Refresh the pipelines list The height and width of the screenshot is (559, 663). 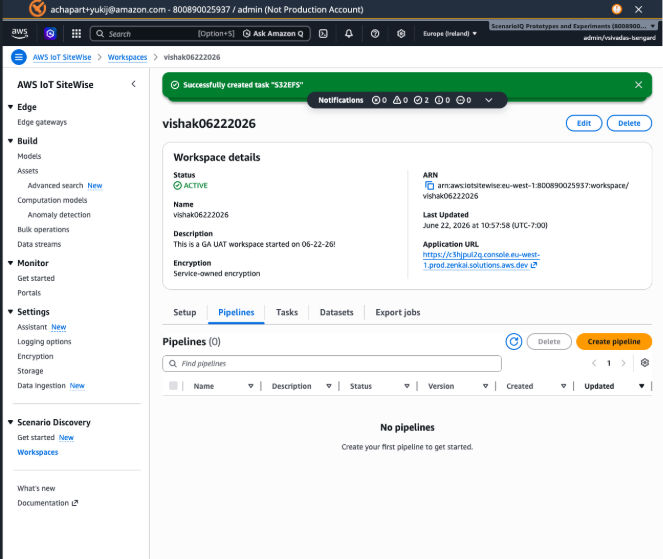coord(514,341)
